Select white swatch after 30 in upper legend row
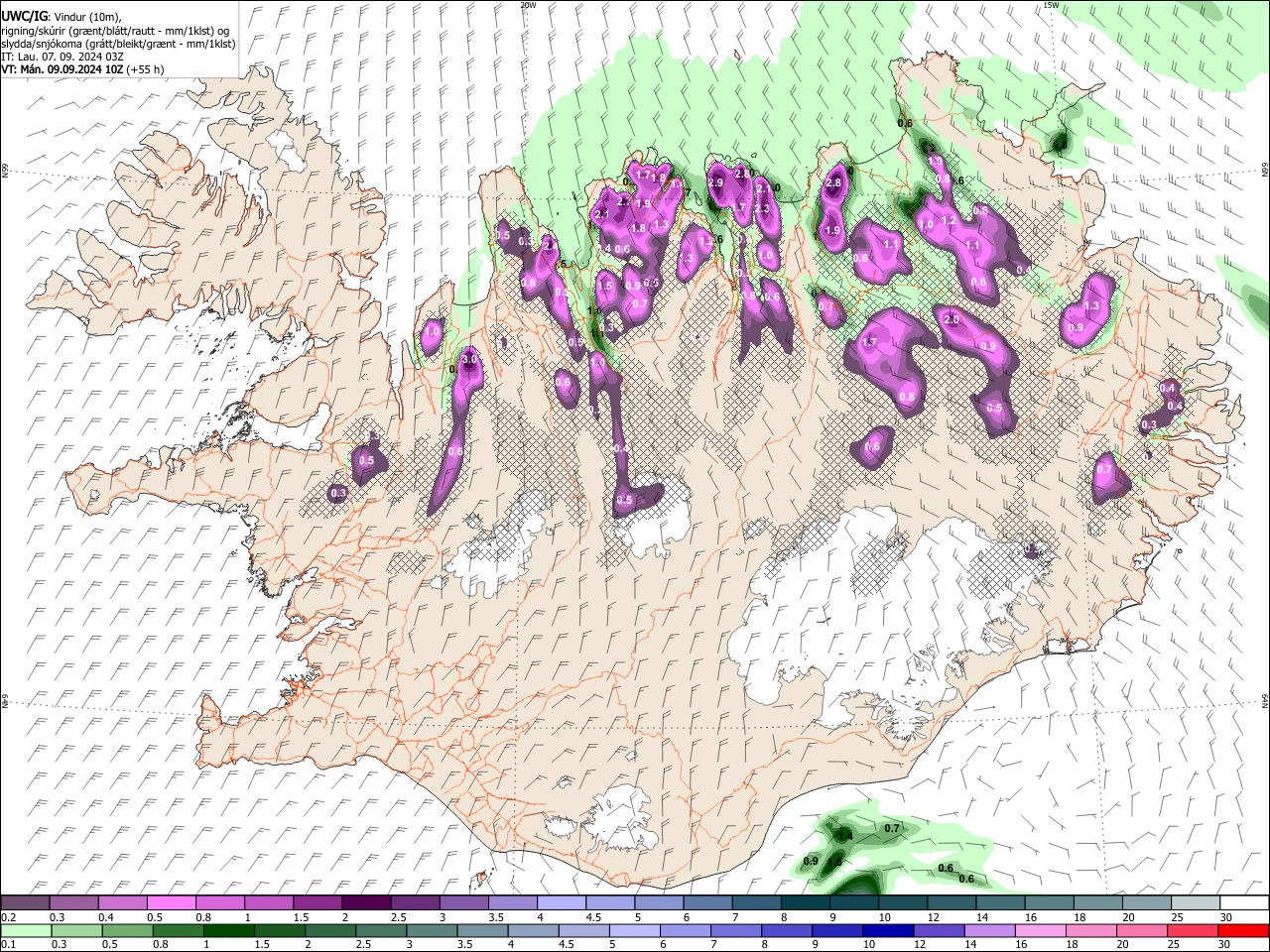 point(1246,902)
